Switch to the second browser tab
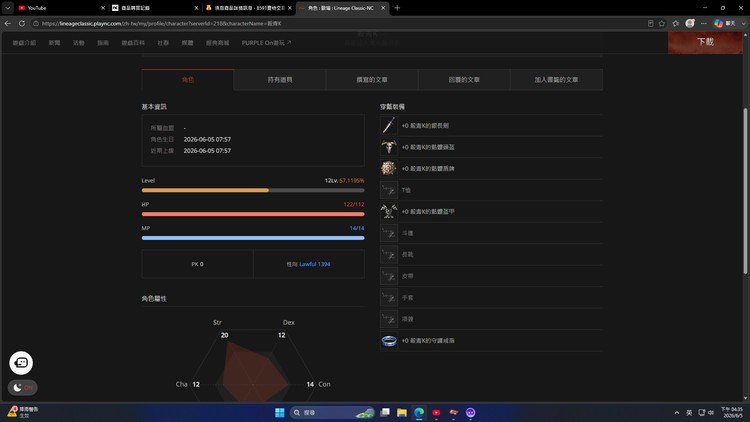 pos(154,8)
